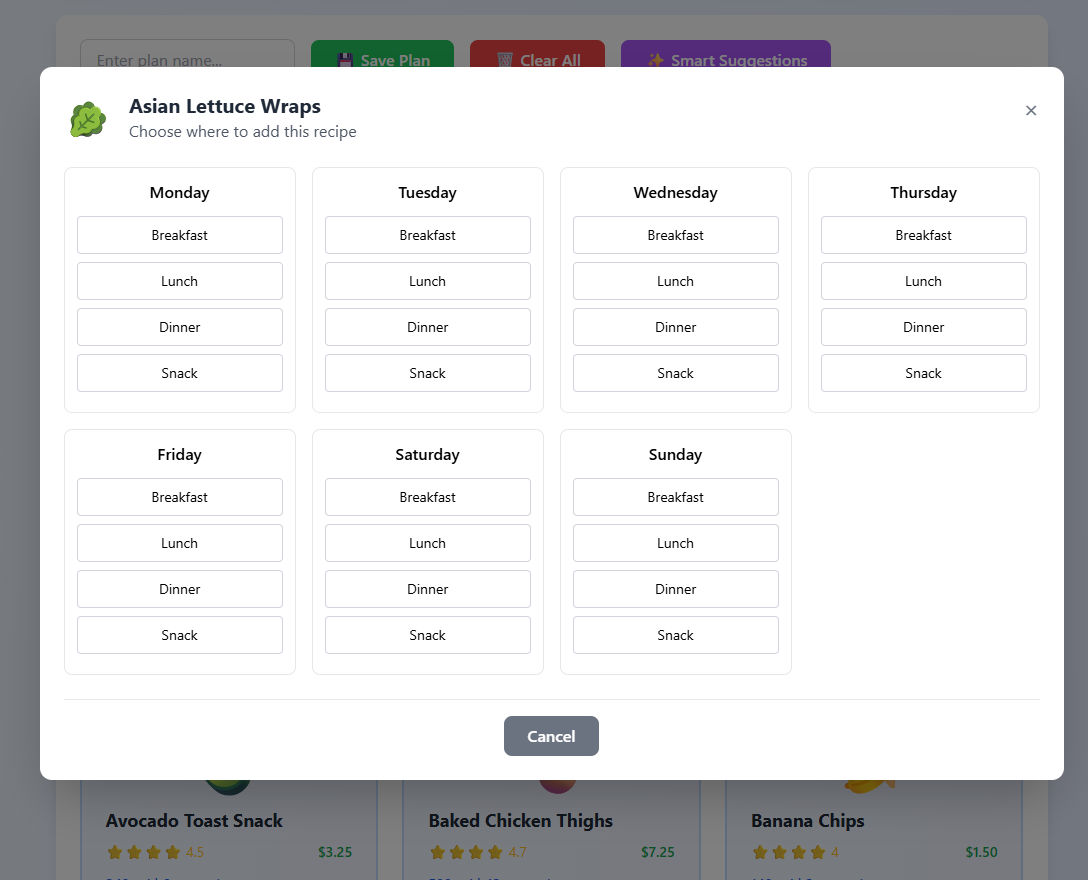Add recipe to Thursday Lunch
The width and height of the screenshot is (1088, 880).
pos(924,281)
